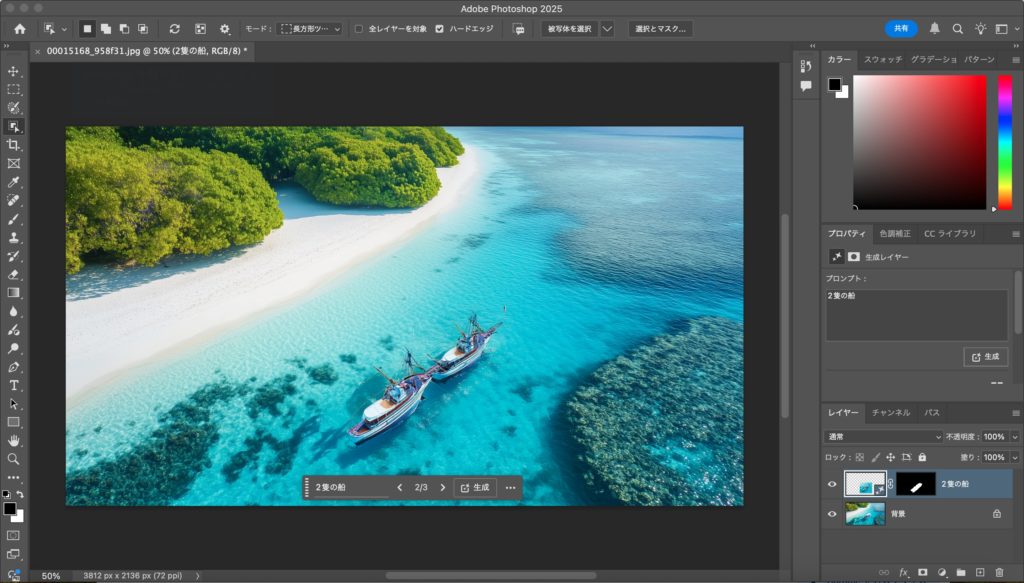
Task: Hide the 2隻の船 generative layer
Action: 832,484
